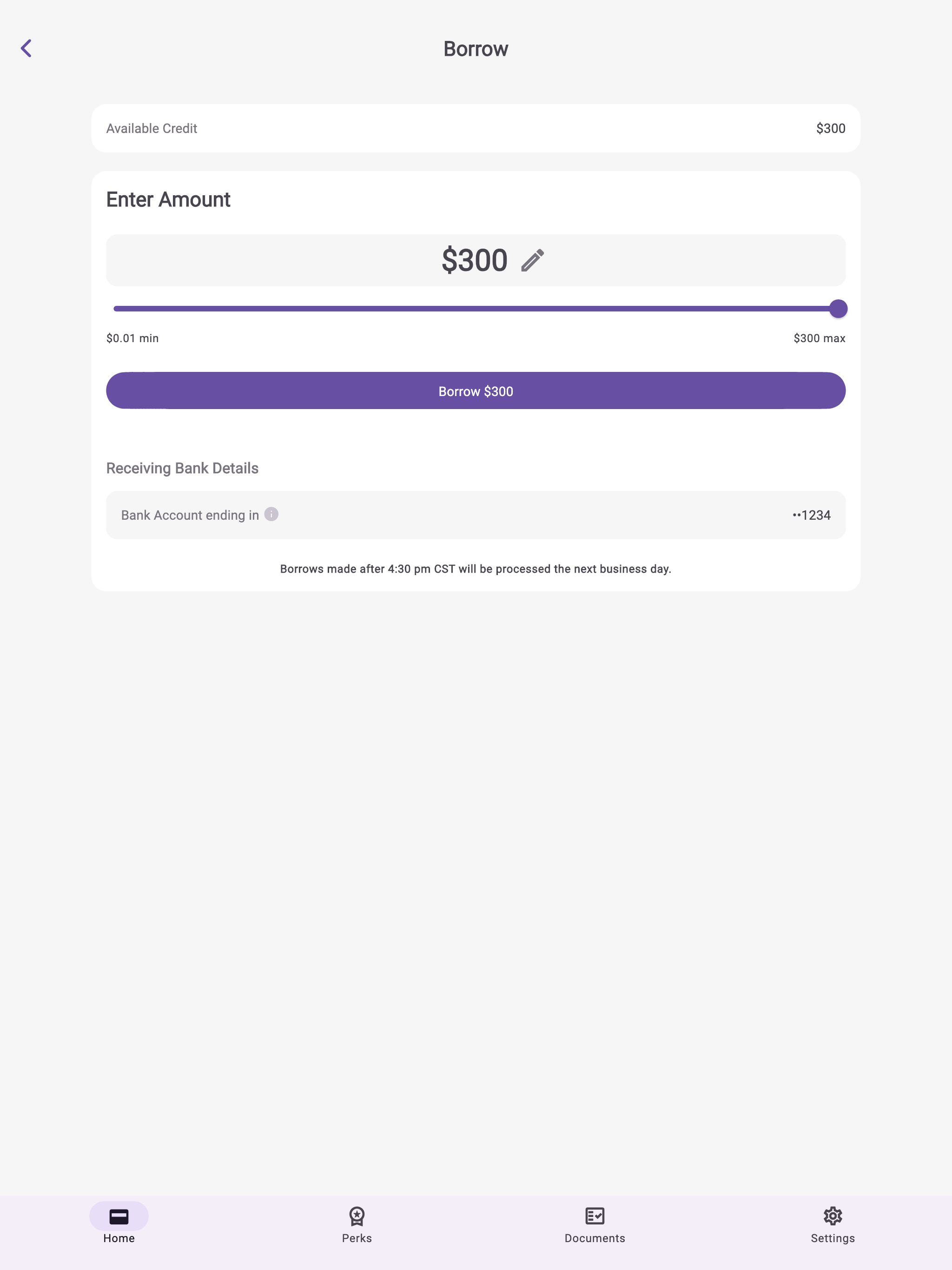Select the Bank Account ending in 1234 row
The height and width of the screenshot is (1270, 952).
476,515
